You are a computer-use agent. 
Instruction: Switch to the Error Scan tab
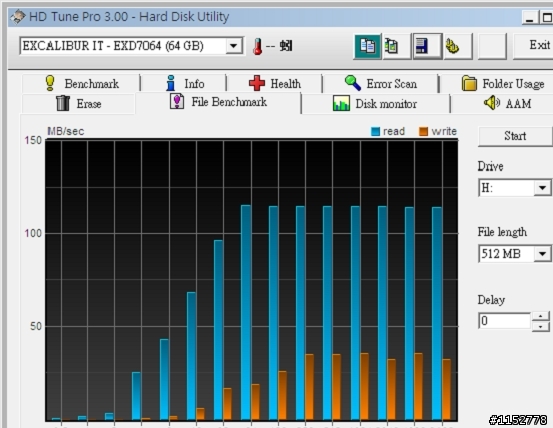pyautogui.click(x=381, y=84)
